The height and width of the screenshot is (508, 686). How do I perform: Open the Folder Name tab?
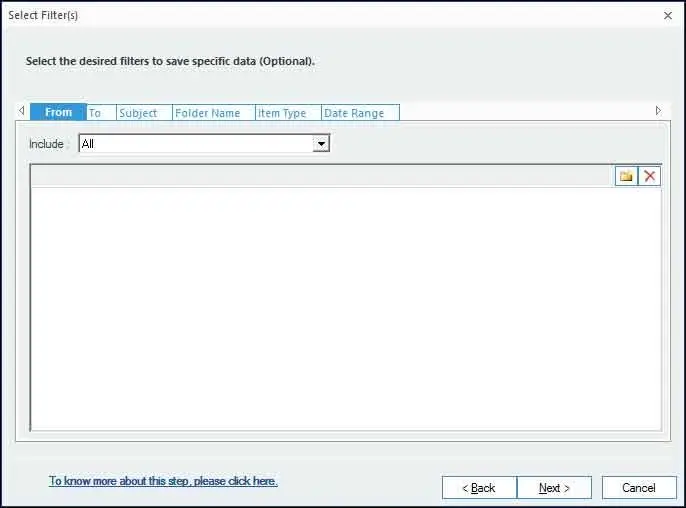[214, 113]
